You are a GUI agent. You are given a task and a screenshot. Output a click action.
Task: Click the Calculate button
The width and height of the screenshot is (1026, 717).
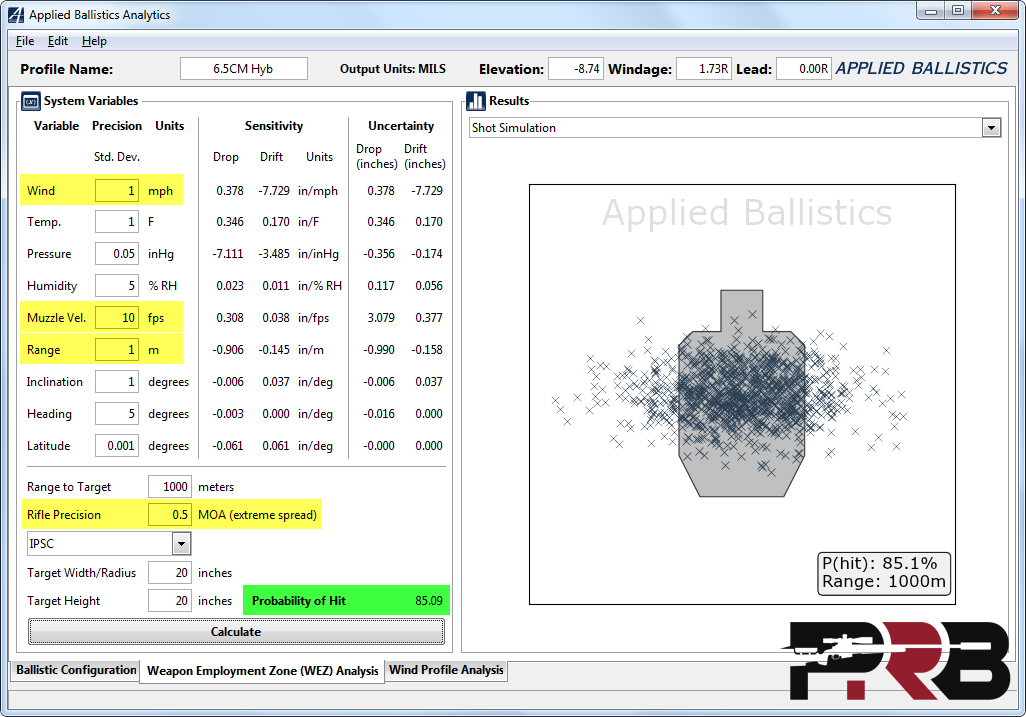236,632
